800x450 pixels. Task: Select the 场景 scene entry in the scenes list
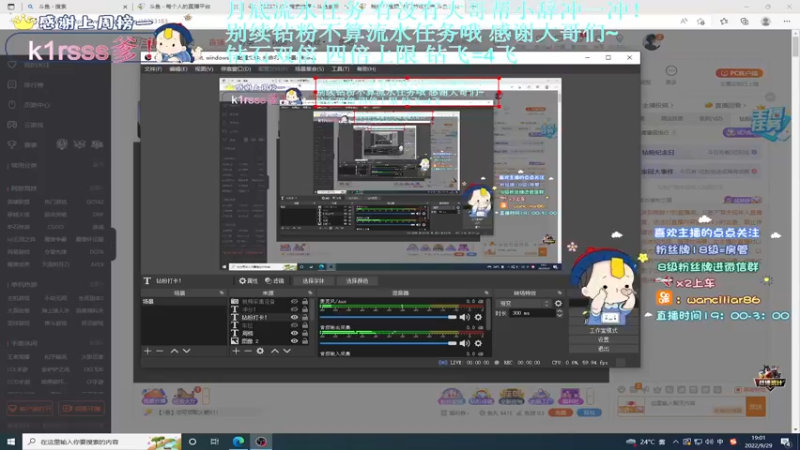click(183, 302)
